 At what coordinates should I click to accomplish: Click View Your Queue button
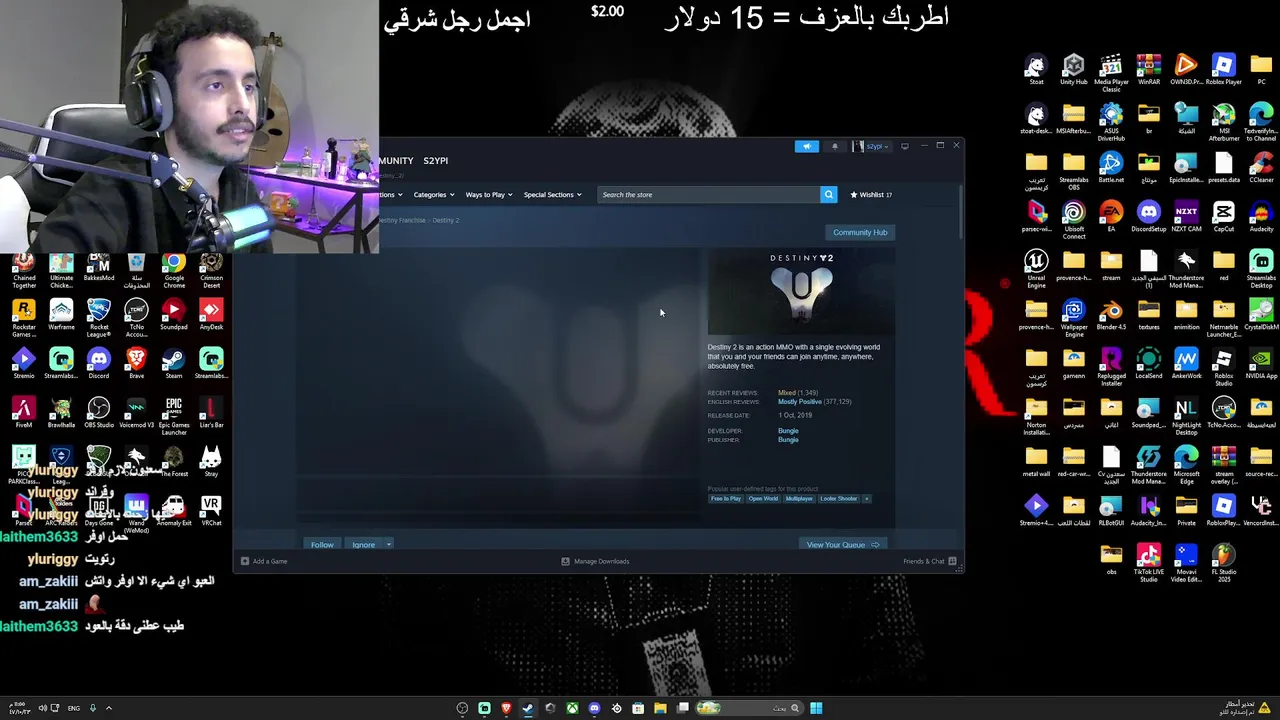(842, 545)
